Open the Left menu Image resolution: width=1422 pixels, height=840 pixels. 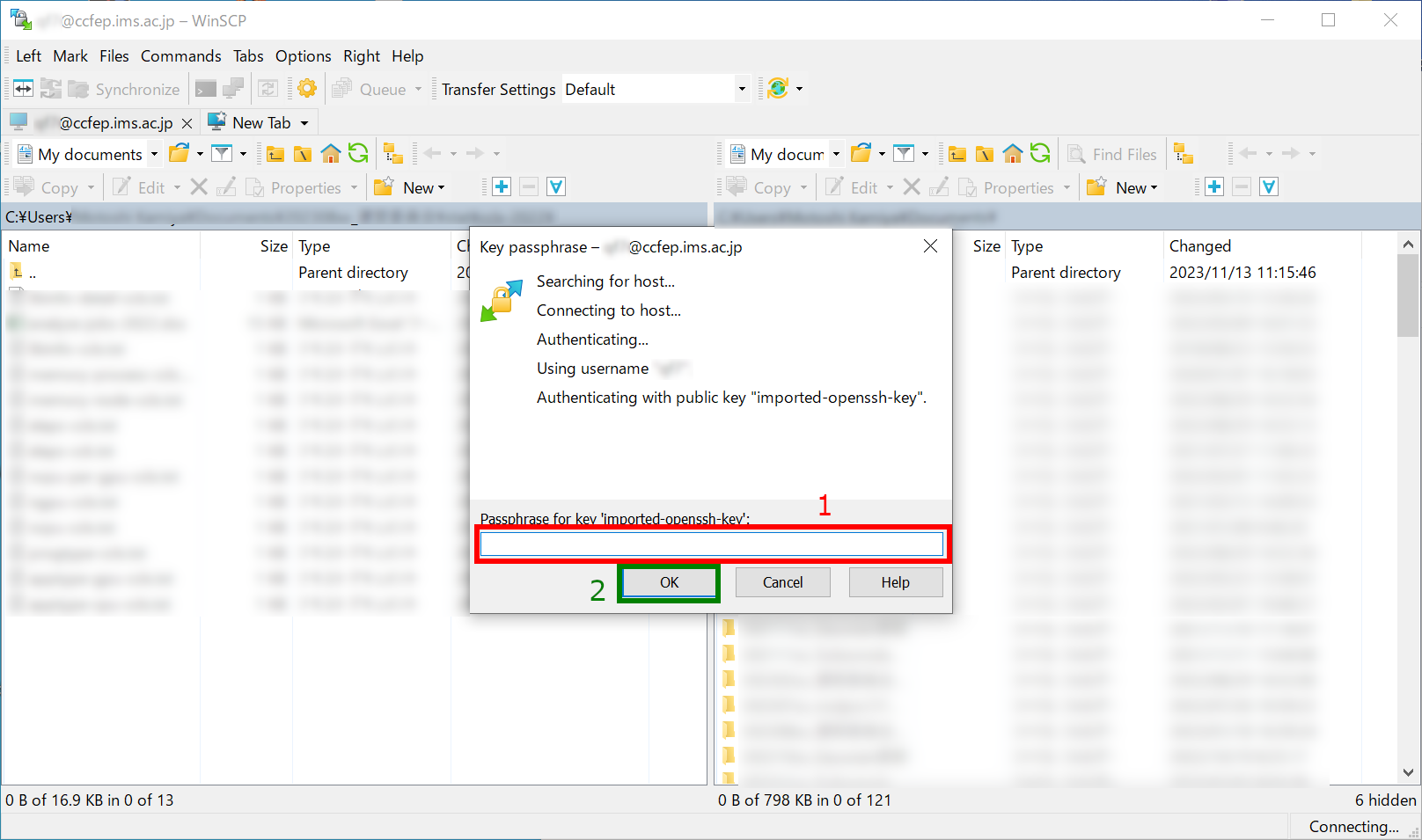pos(28,55)
